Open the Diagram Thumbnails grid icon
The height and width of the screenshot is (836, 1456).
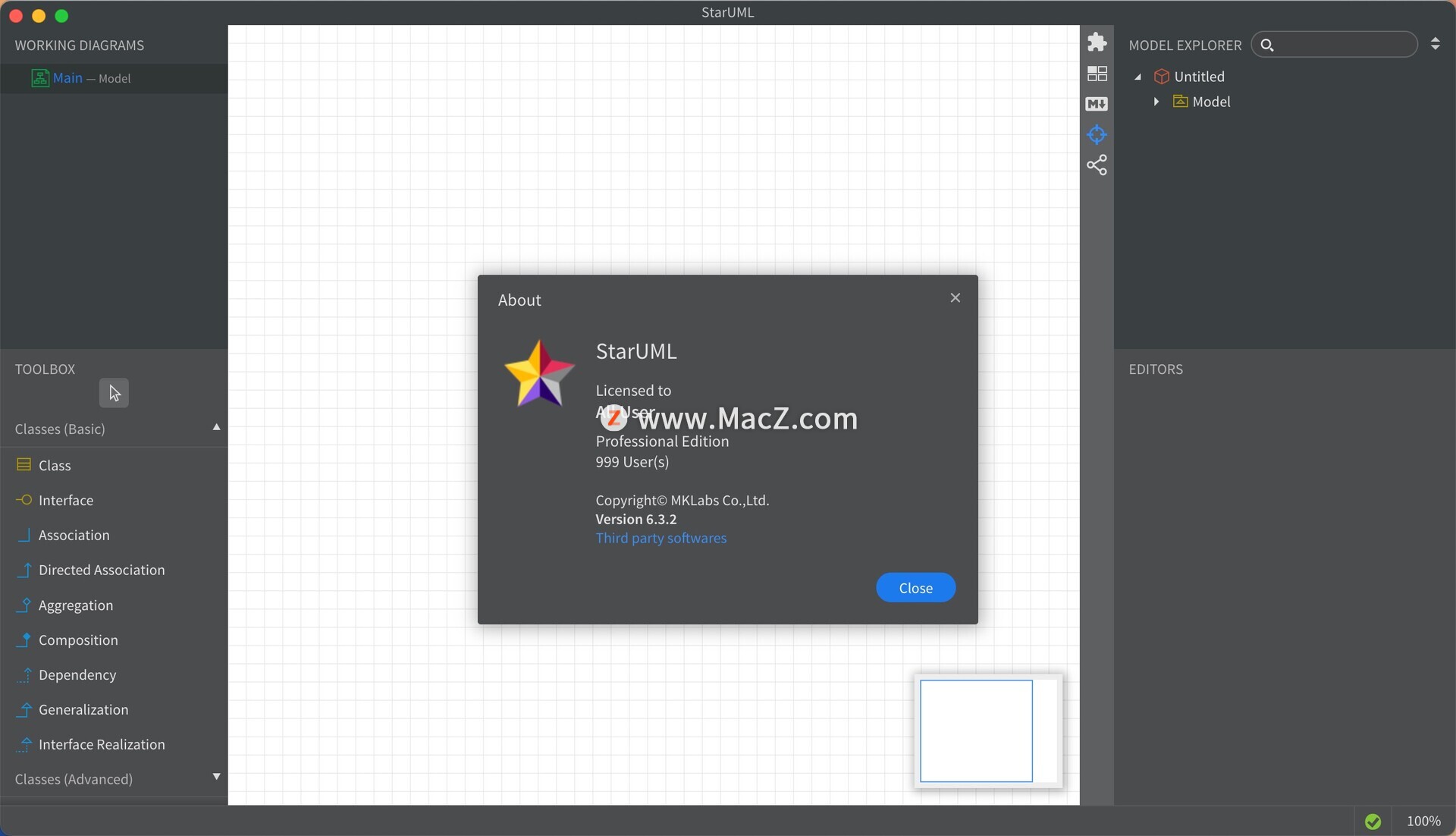point(1097,74)
